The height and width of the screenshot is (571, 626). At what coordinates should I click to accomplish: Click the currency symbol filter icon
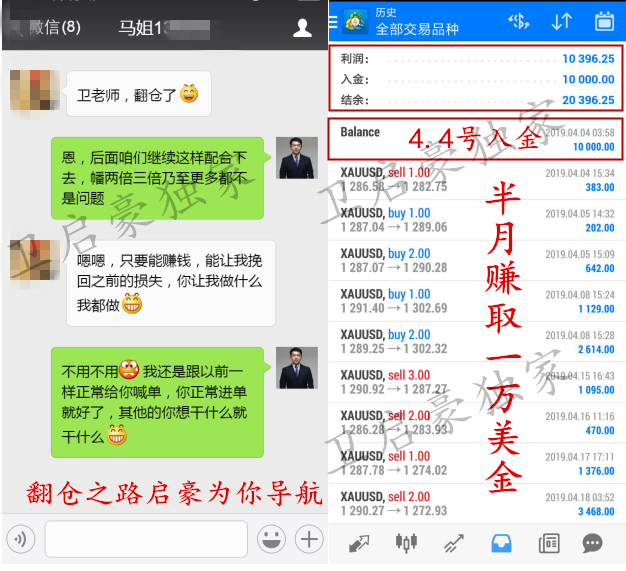coord(518,21)
